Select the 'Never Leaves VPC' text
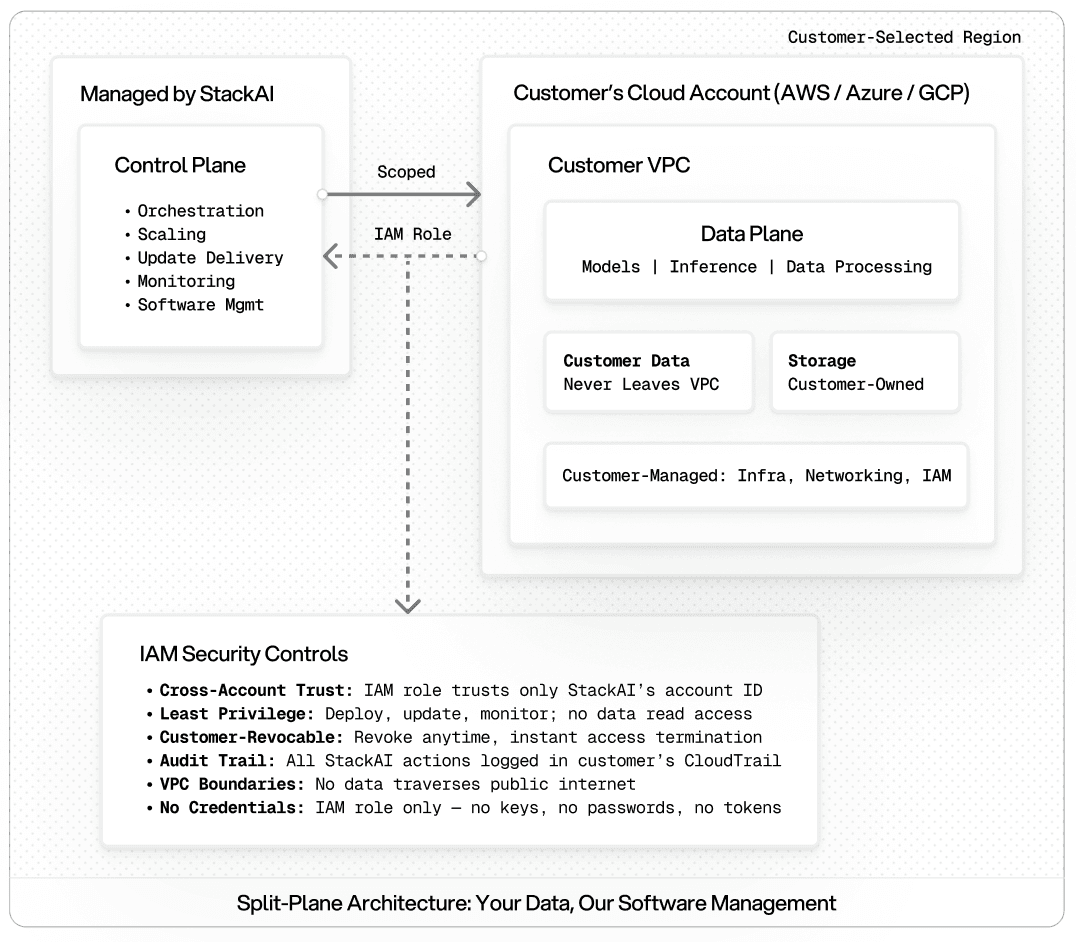Image resolution: width=1076 pixels, height=942 pixels. tap(641, 384)
